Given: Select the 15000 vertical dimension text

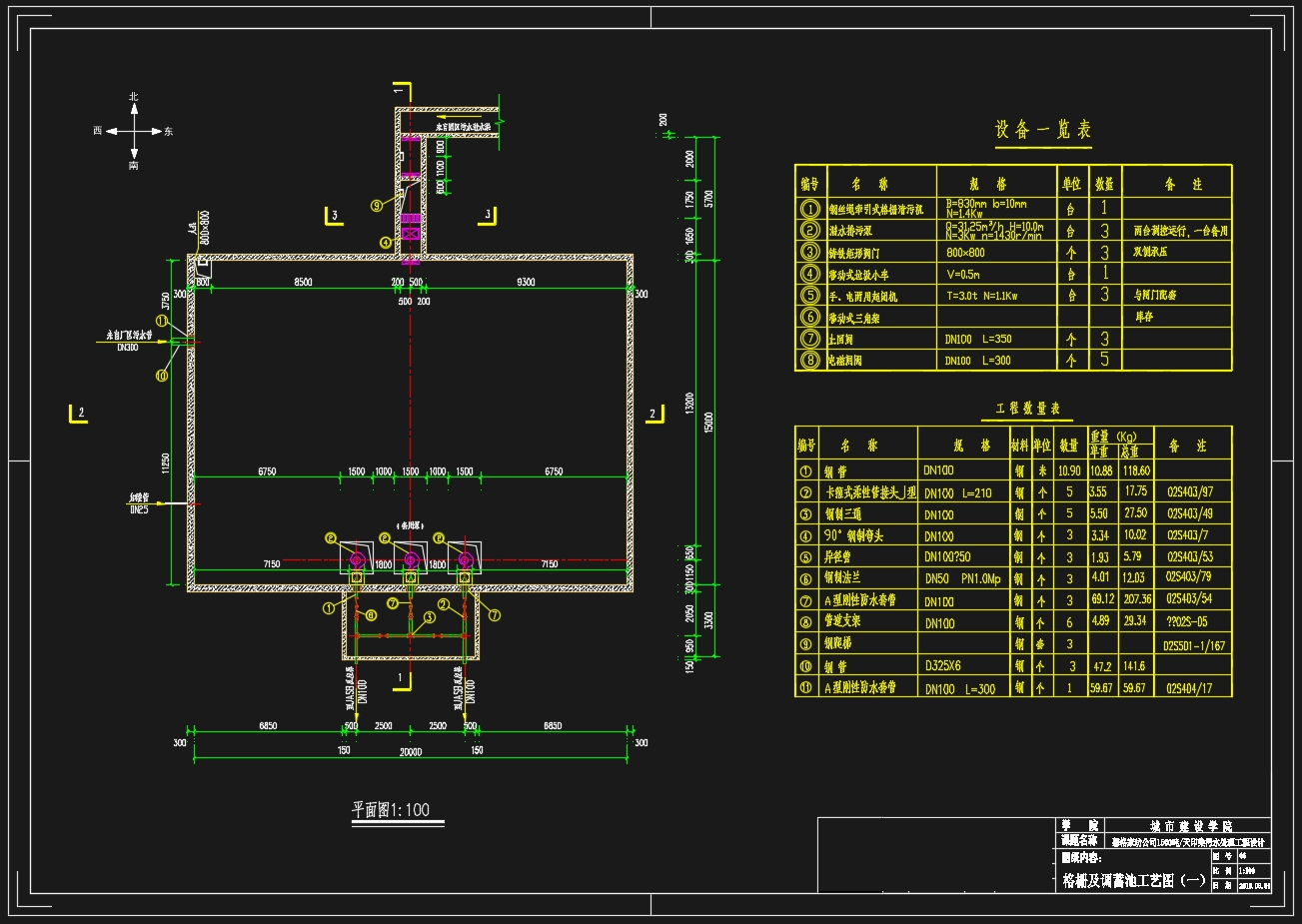Looking at the screenshot, I should pos(709,424).
